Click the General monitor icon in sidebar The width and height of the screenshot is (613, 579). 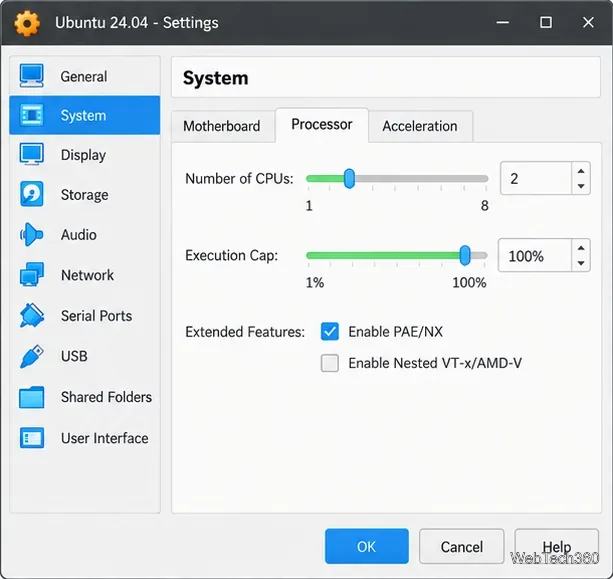[31, 76]
